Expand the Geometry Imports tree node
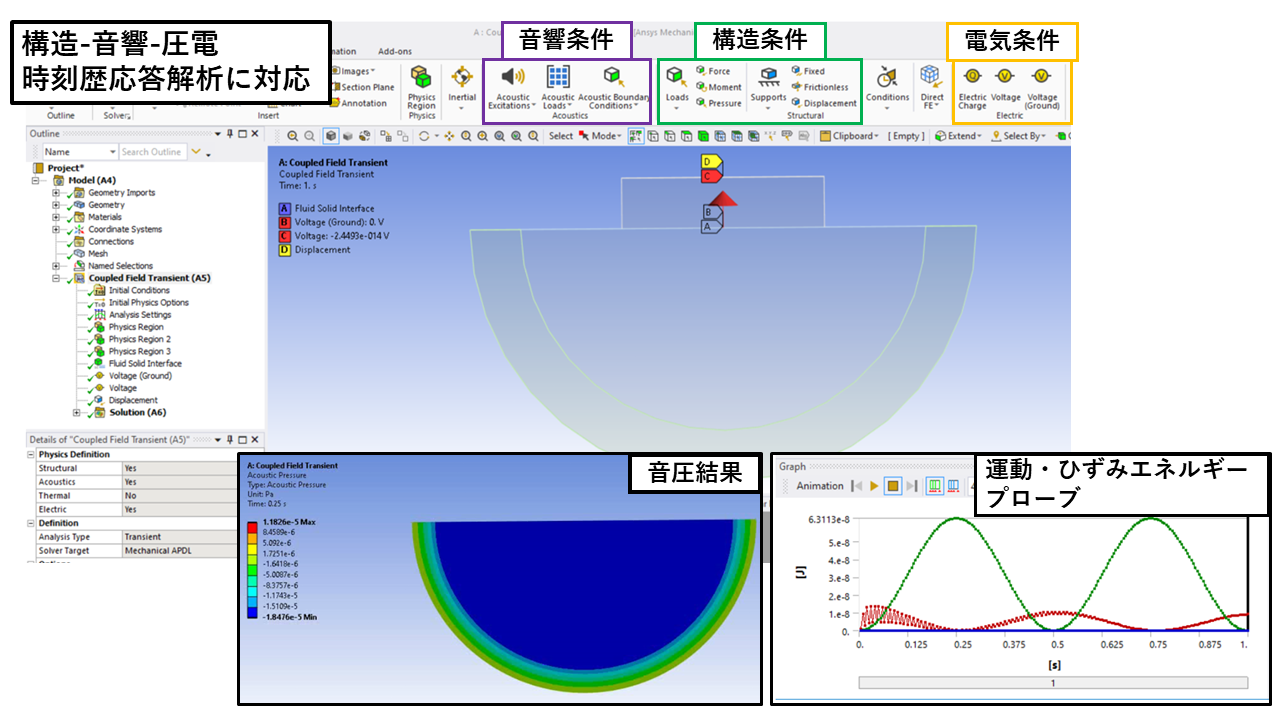The image size is (1280, 720). pos(56,193)
